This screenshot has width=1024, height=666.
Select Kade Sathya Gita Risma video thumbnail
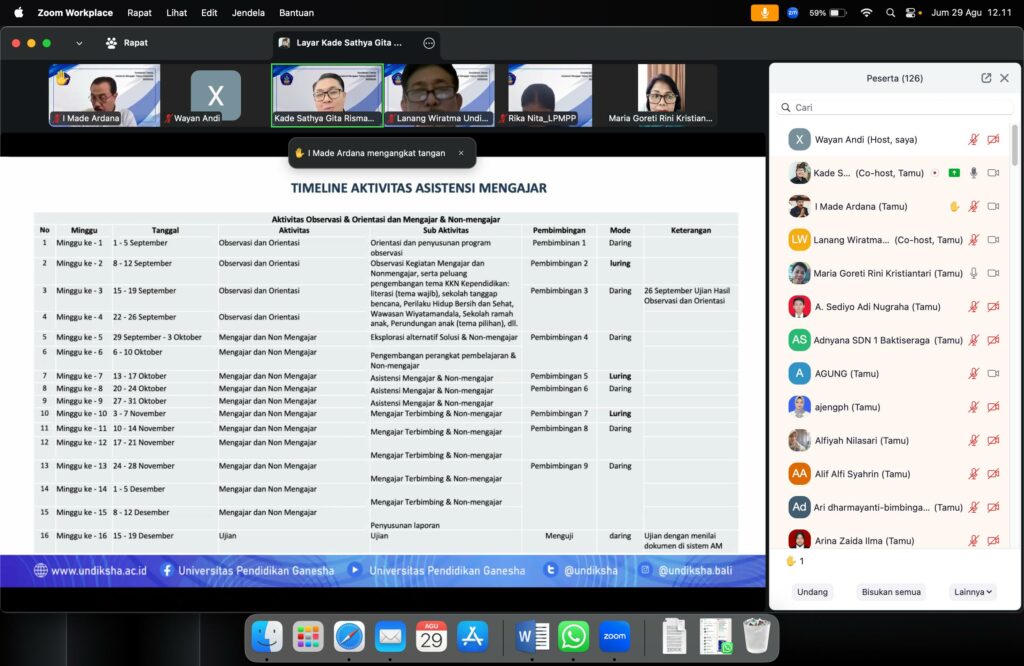[327, 95]
